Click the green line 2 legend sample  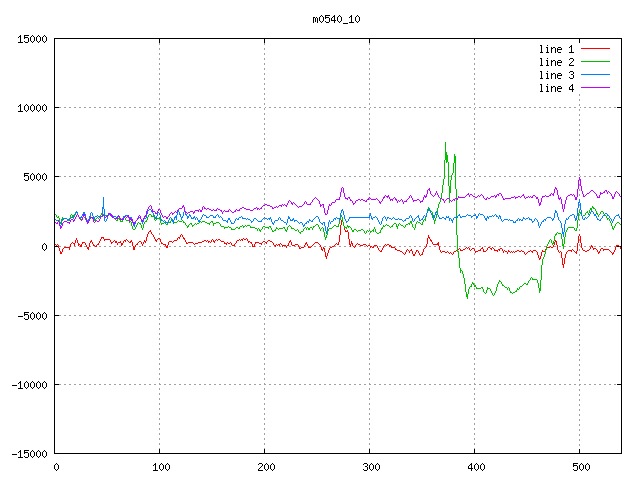click(596, 62)
